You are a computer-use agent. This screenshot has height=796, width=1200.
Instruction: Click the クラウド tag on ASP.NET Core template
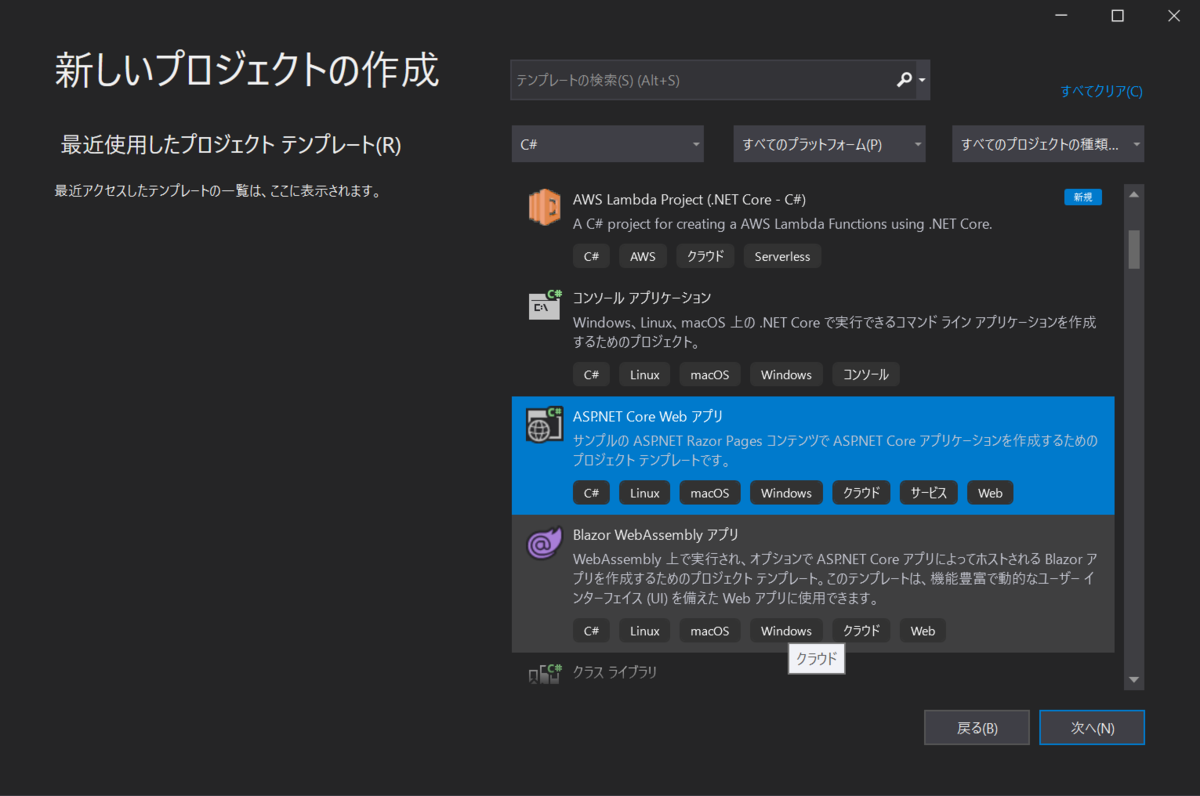coord(861,493)
